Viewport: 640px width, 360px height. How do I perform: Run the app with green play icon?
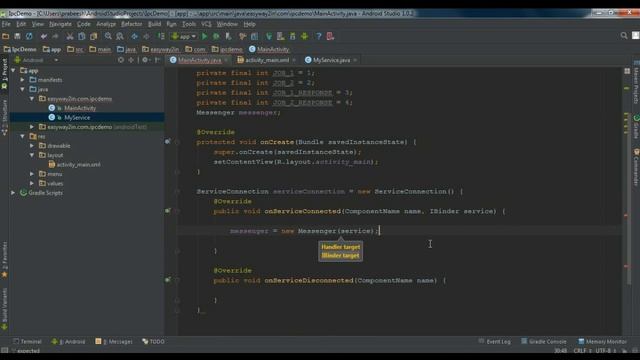coord(204,36)
